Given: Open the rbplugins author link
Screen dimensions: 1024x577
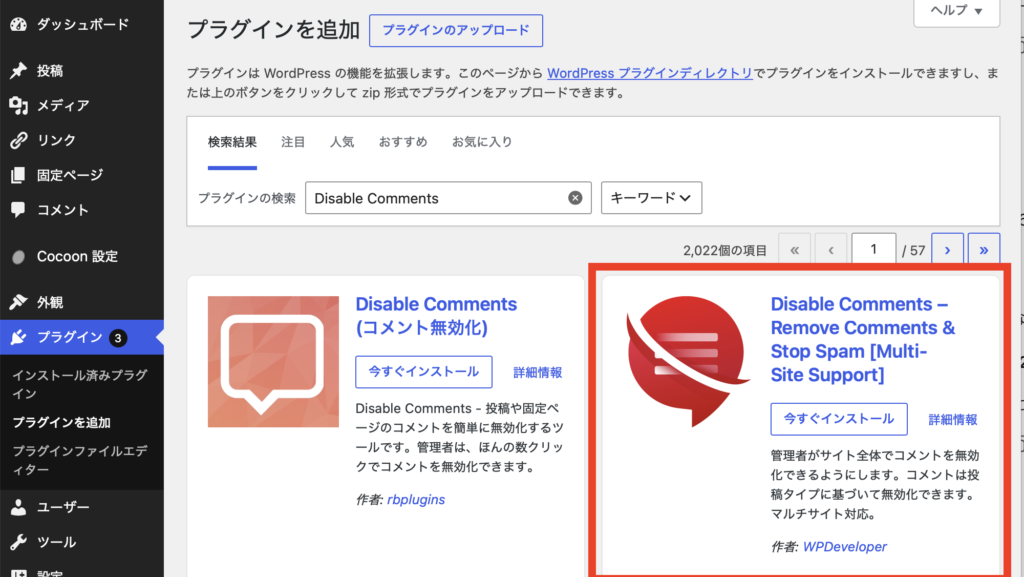Looking at the screenshot, I should pyautogui.click(x=416, y=499).
